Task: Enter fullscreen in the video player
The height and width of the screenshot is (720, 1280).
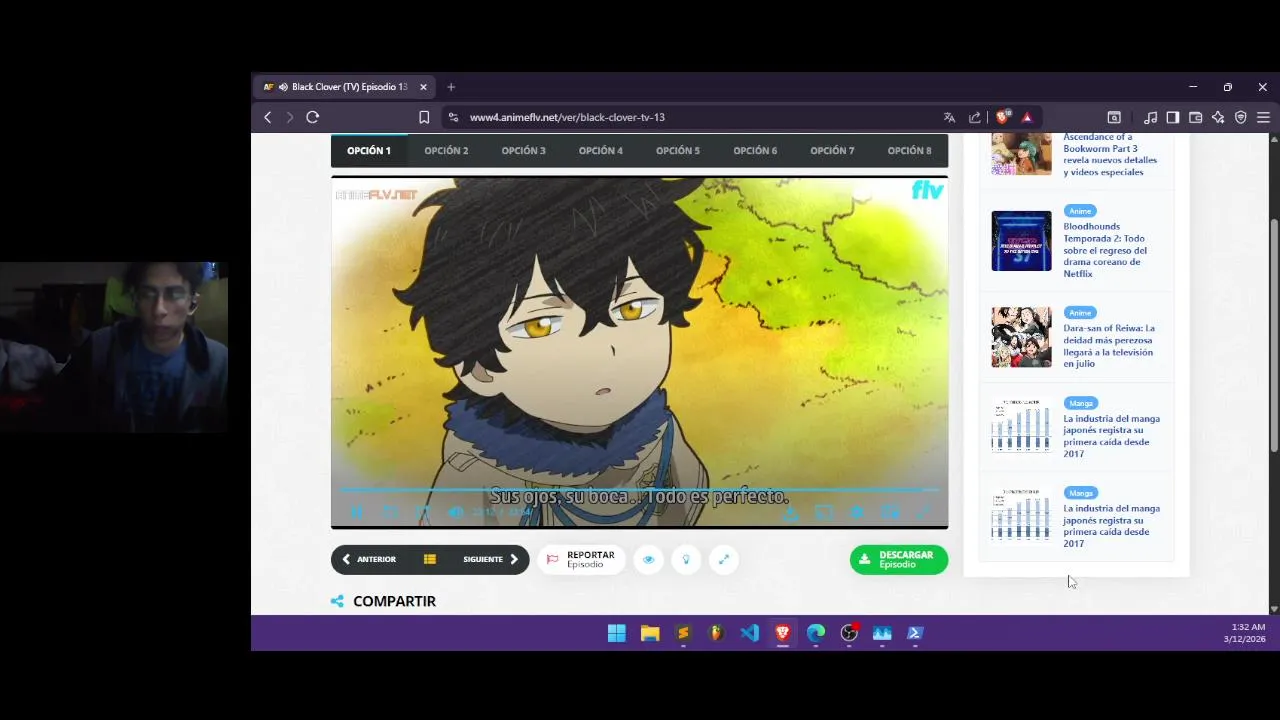Action: coord(922,512)
